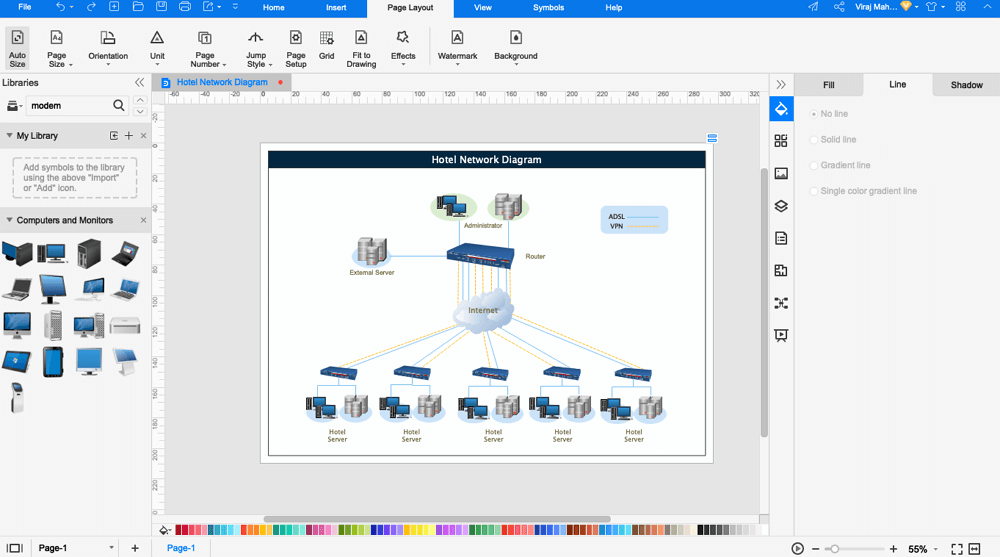Toggle the Grid display icon
The width and height of the screenshot is (1000, 557).
click(326, 45)
